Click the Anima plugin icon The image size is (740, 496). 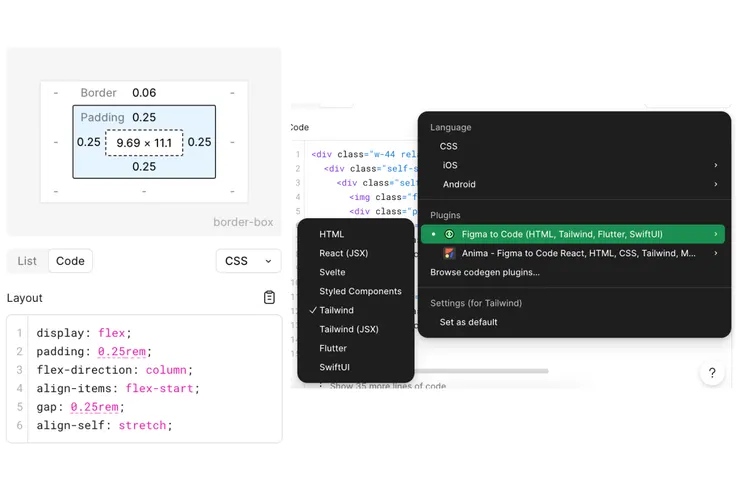(x=449, y=253)
